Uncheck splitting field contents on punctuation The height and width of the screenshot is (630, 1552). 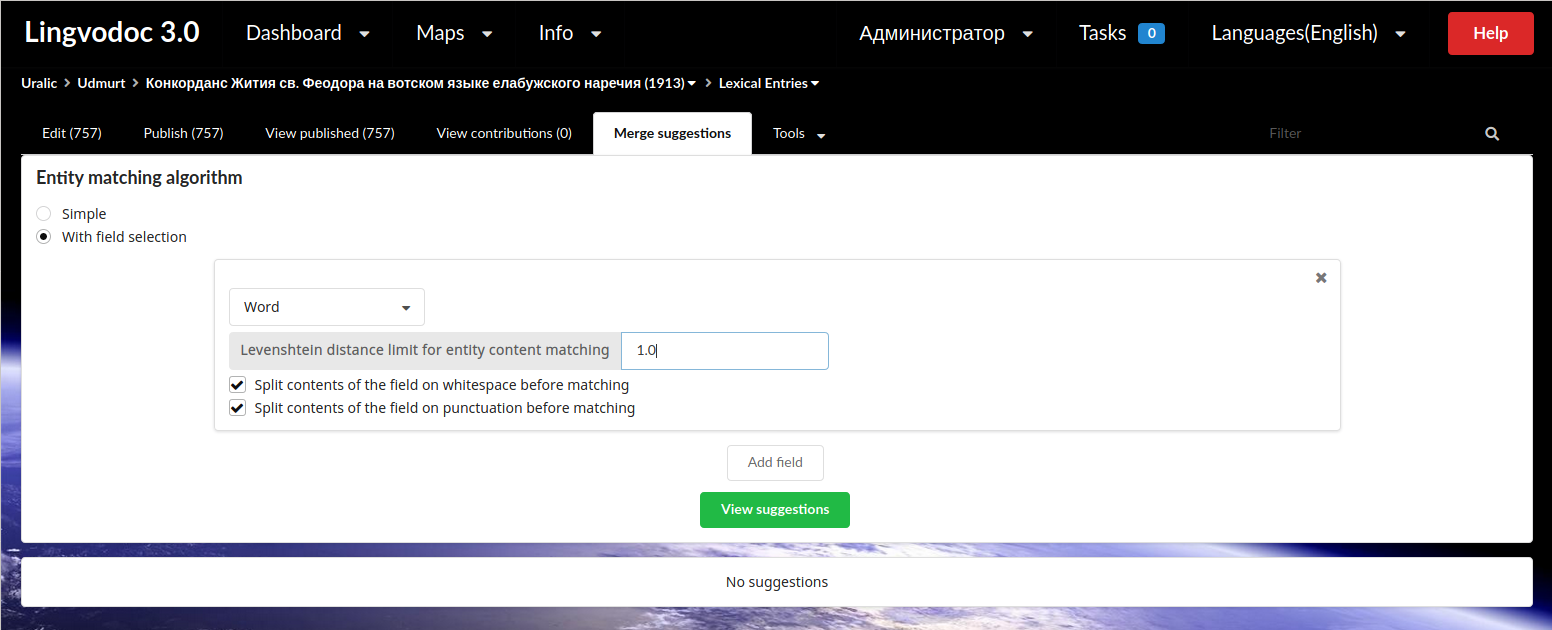(237, 407)
